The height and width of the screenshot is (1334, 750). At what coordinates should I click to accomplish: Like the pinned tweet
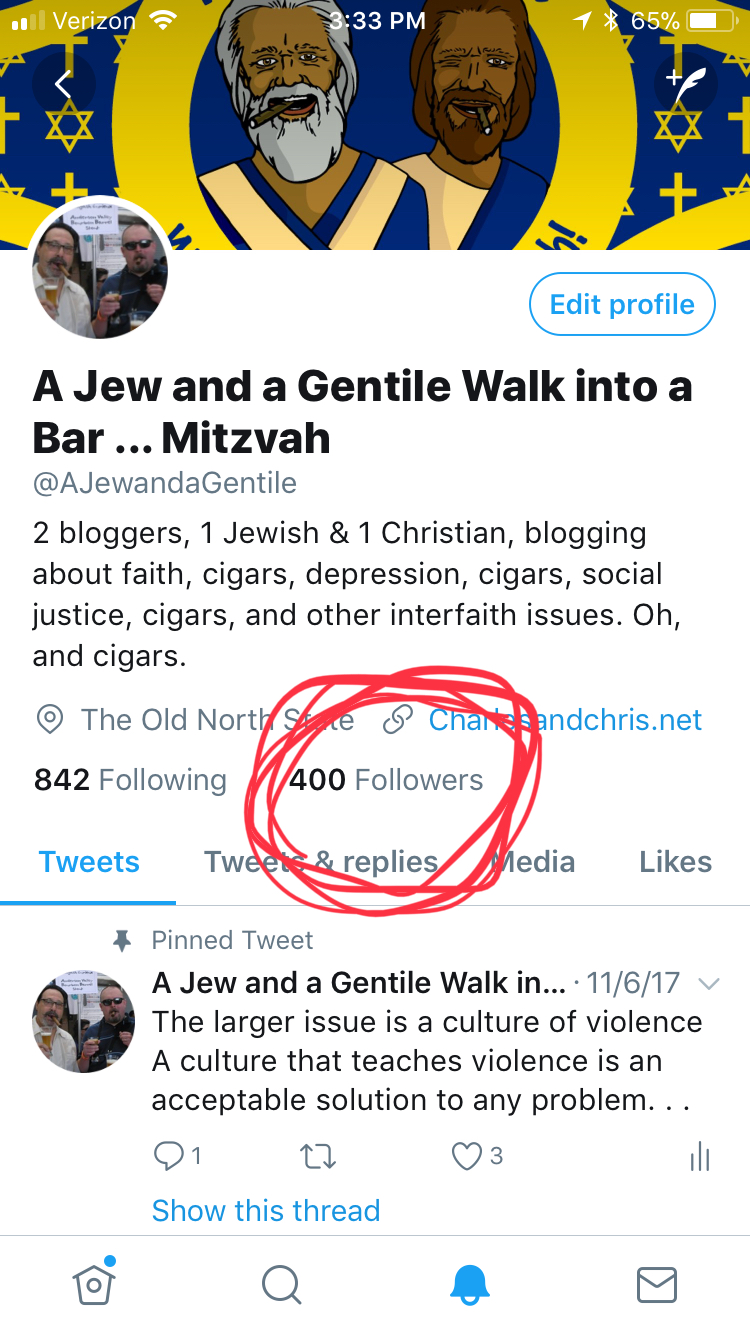[x=467, y=1157]
